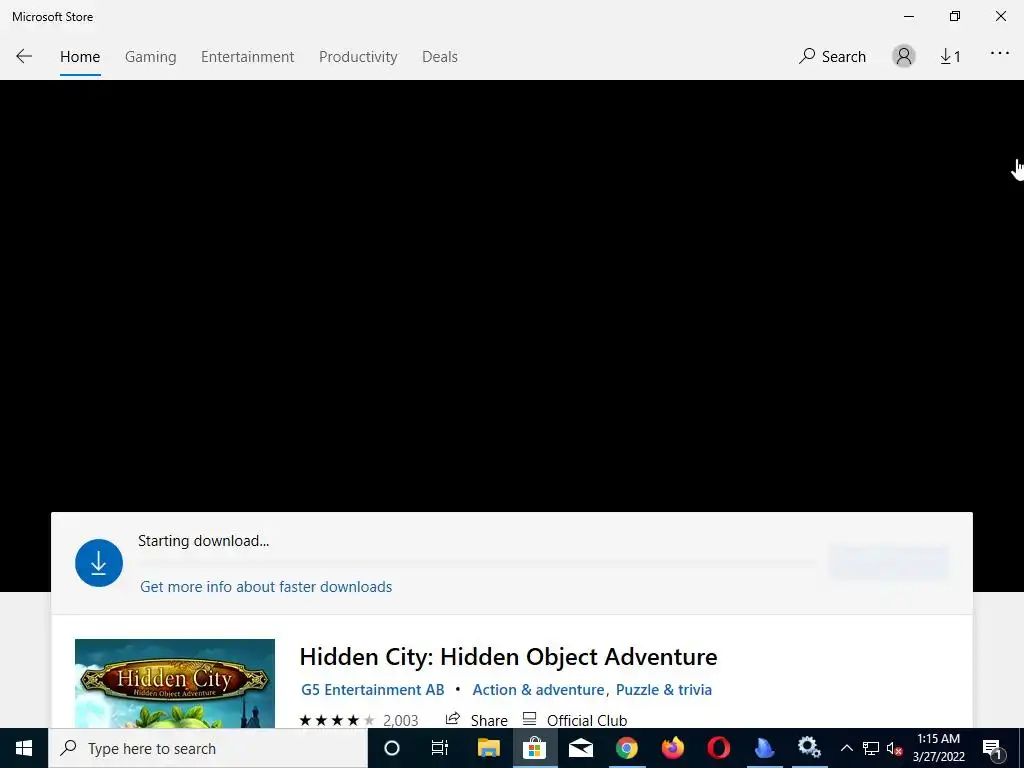Screen dimensions: 1024x768
Task: Open File Explorer from the taskbar
Action: tap(488, 748)
